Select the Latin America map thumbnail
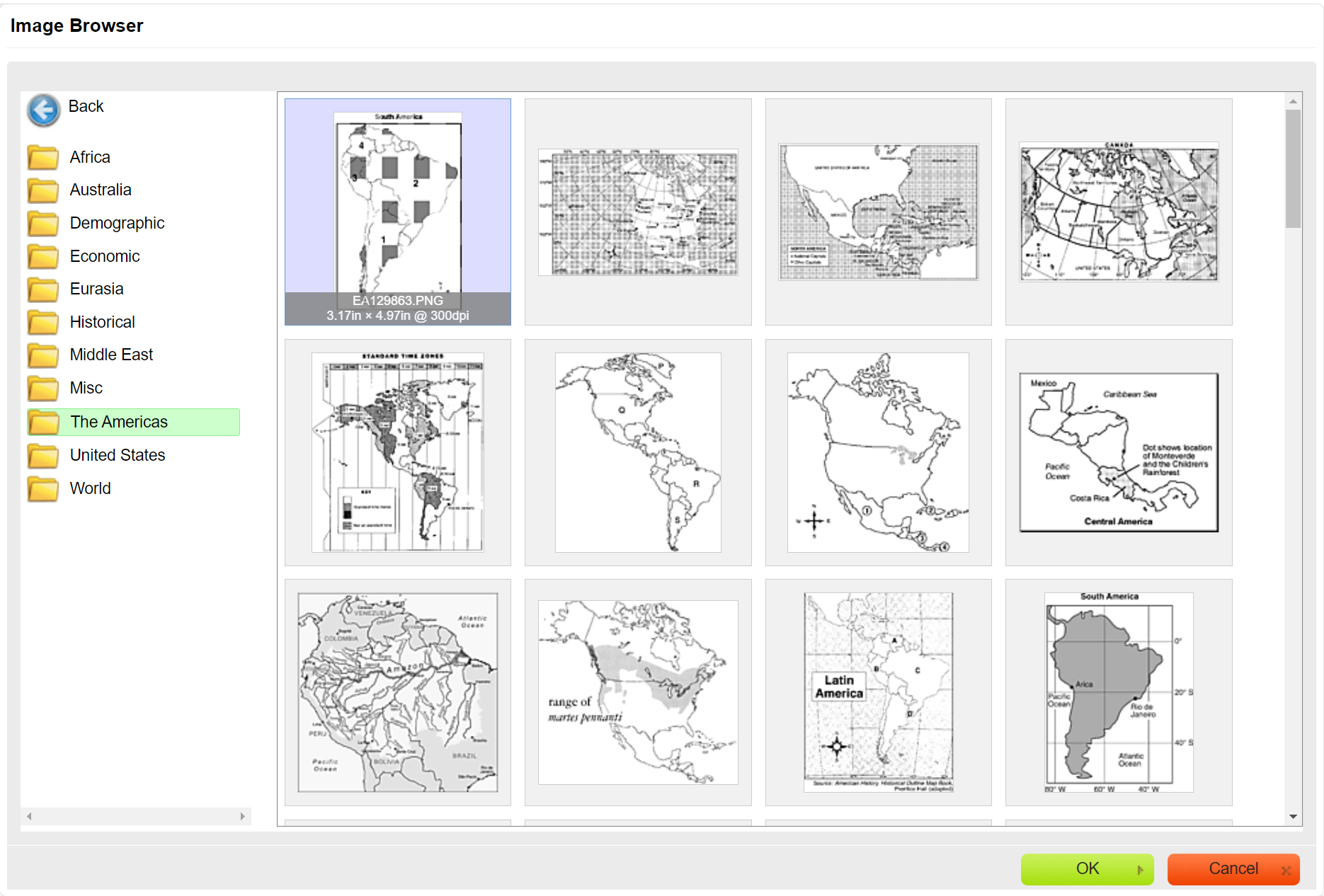Image resolution: width=1324 pixels, height=896 pixels. coord(879,692)
